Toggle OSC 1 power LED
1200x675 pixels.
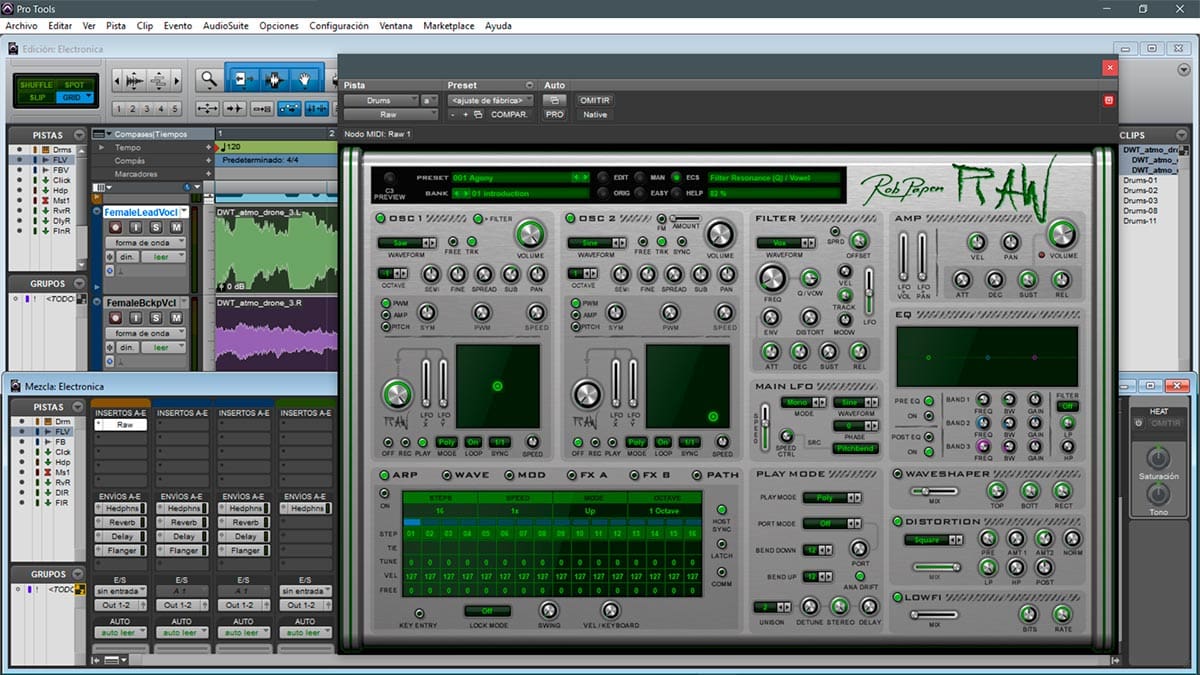point(380,219)
